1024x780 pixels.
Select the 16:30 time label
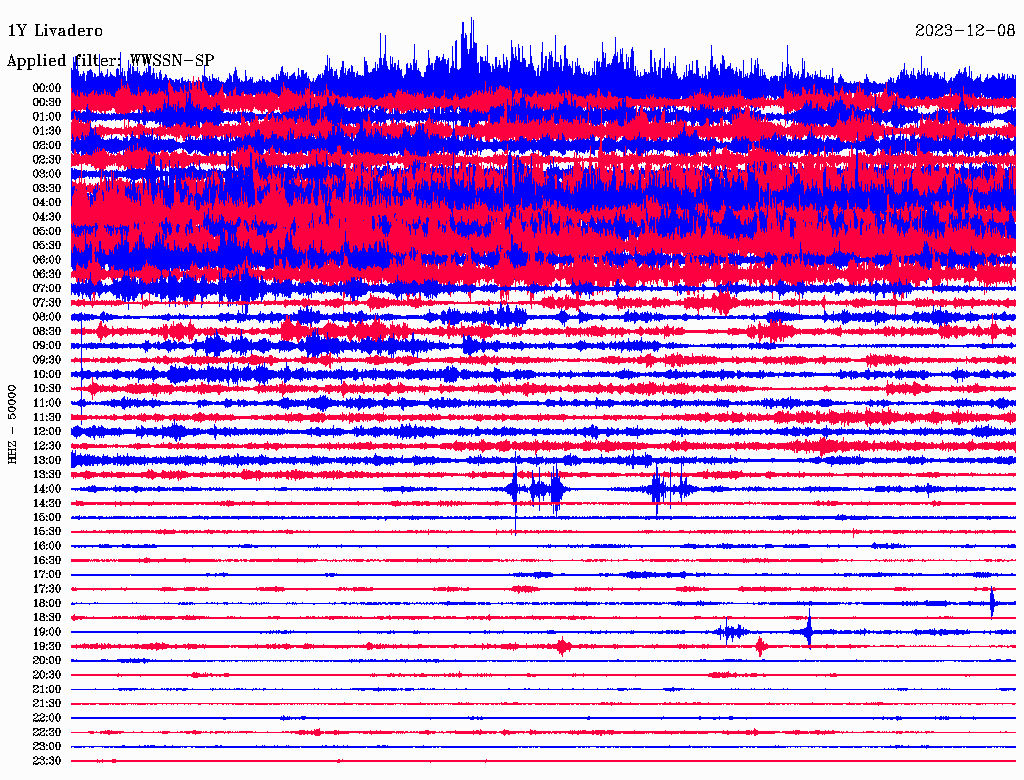coord(46,561)
